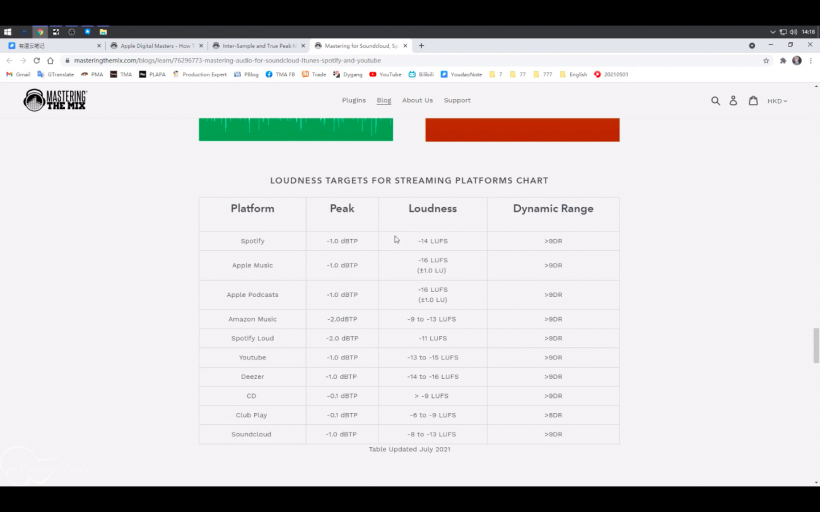Open the Dygang bookmark
Screen dimensions: 820x512
348,75
